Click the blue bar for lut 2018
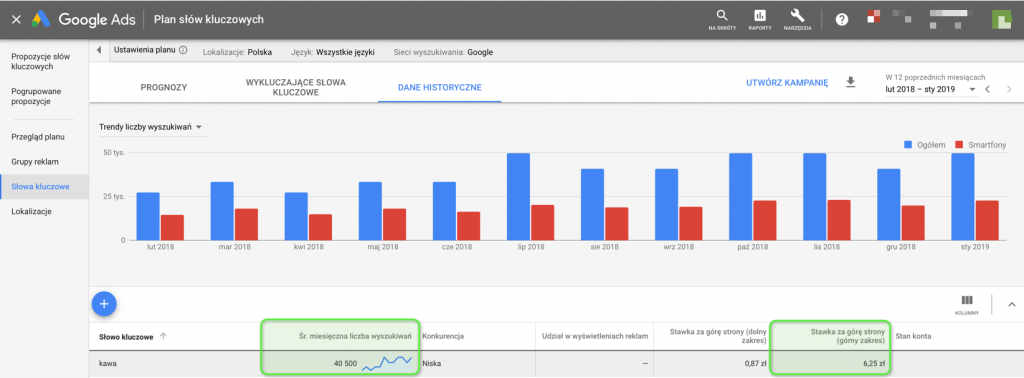 click(148, 216)
